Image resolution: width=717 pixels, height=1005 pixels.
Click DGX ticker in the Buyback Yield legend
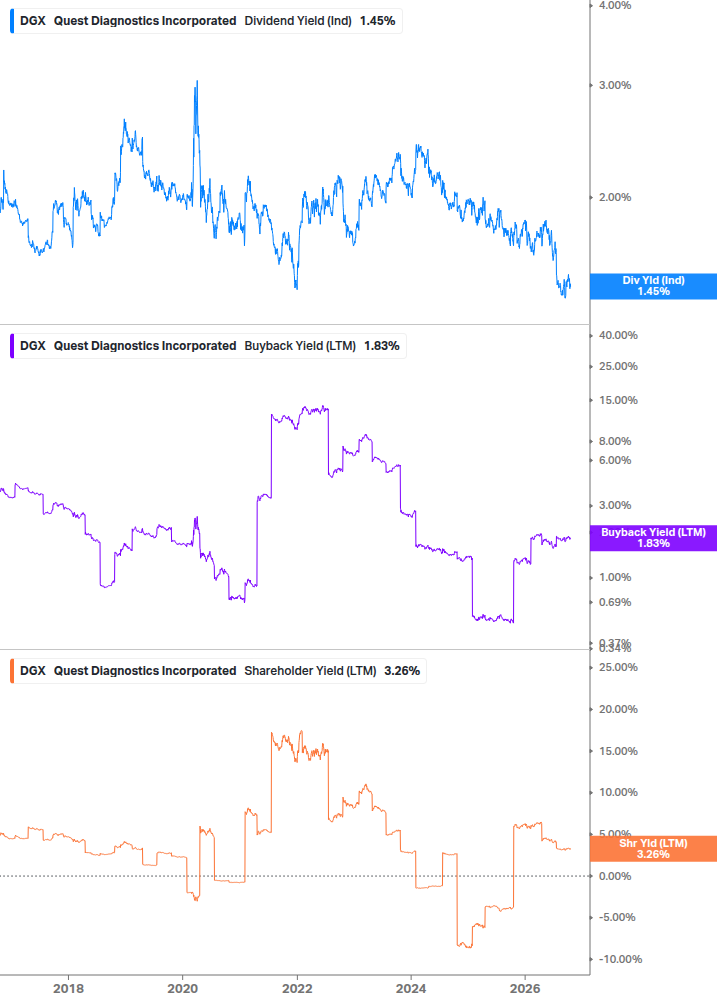pyautogui.click(x=33, y=345)
